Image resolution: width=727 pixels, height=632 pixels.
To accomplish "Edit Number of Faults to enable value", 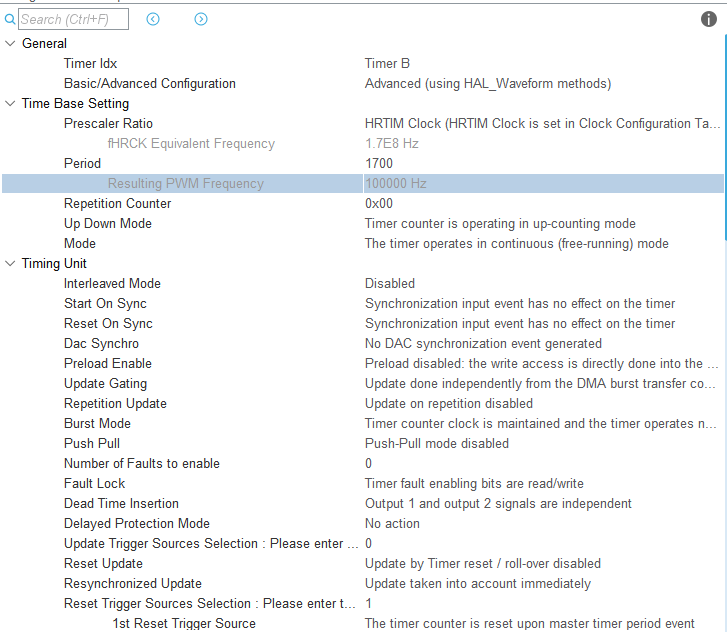I will (x=368, y=463).
